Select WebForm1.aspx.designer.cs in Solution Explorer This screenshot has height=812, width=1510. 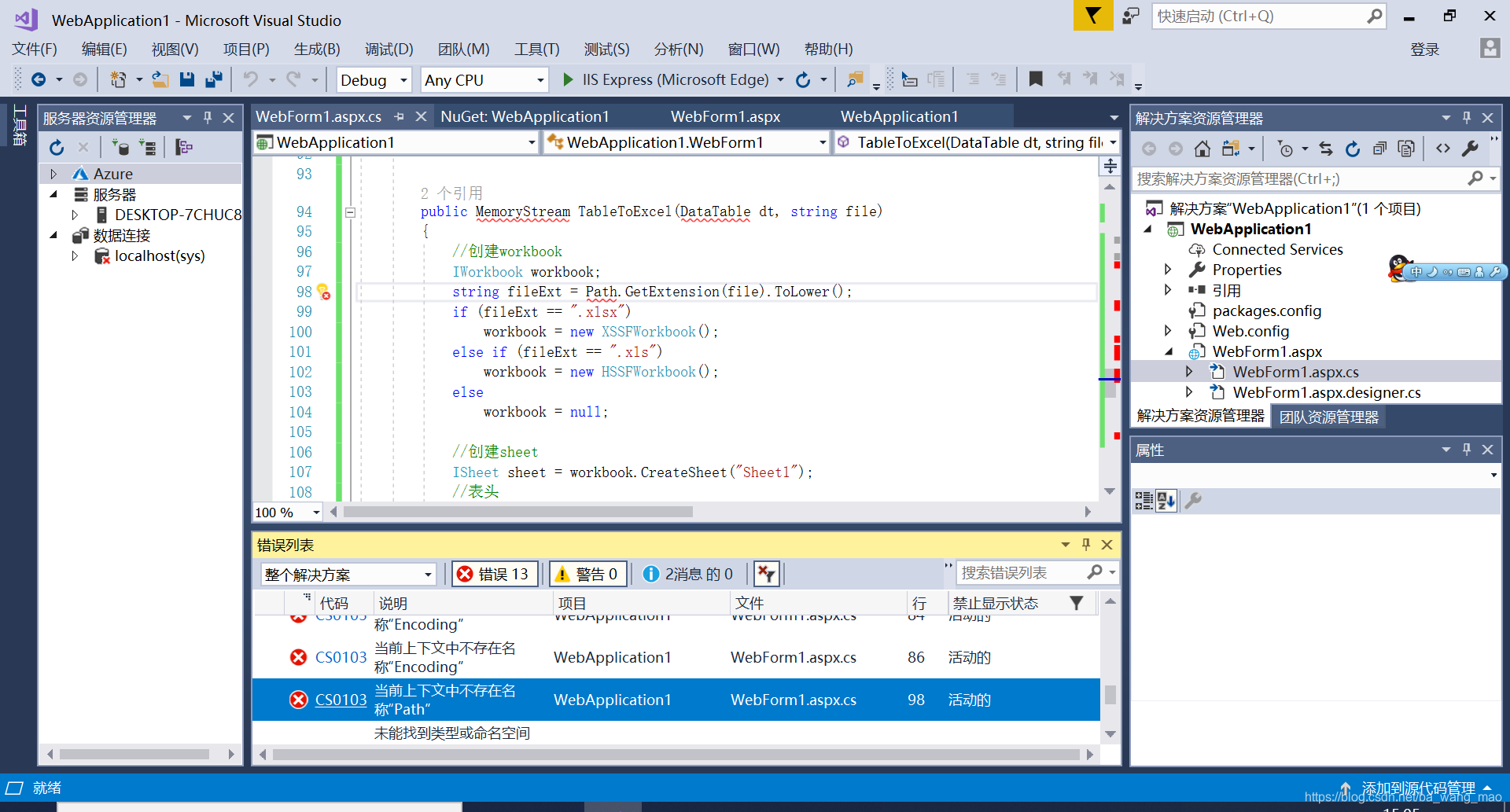(1326, 392)
